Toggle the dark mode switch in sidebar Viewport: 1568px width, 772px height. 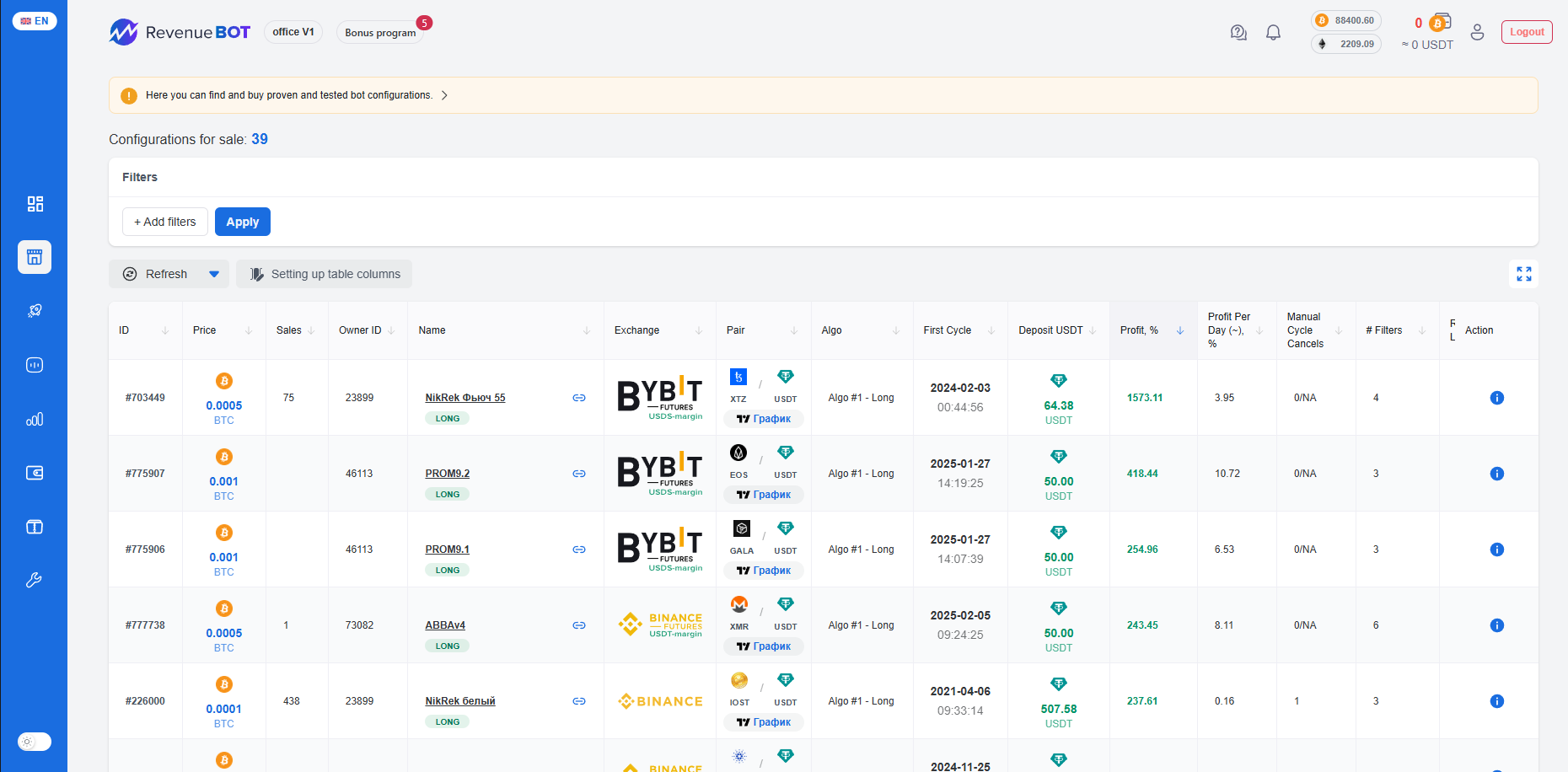[35, 742]
